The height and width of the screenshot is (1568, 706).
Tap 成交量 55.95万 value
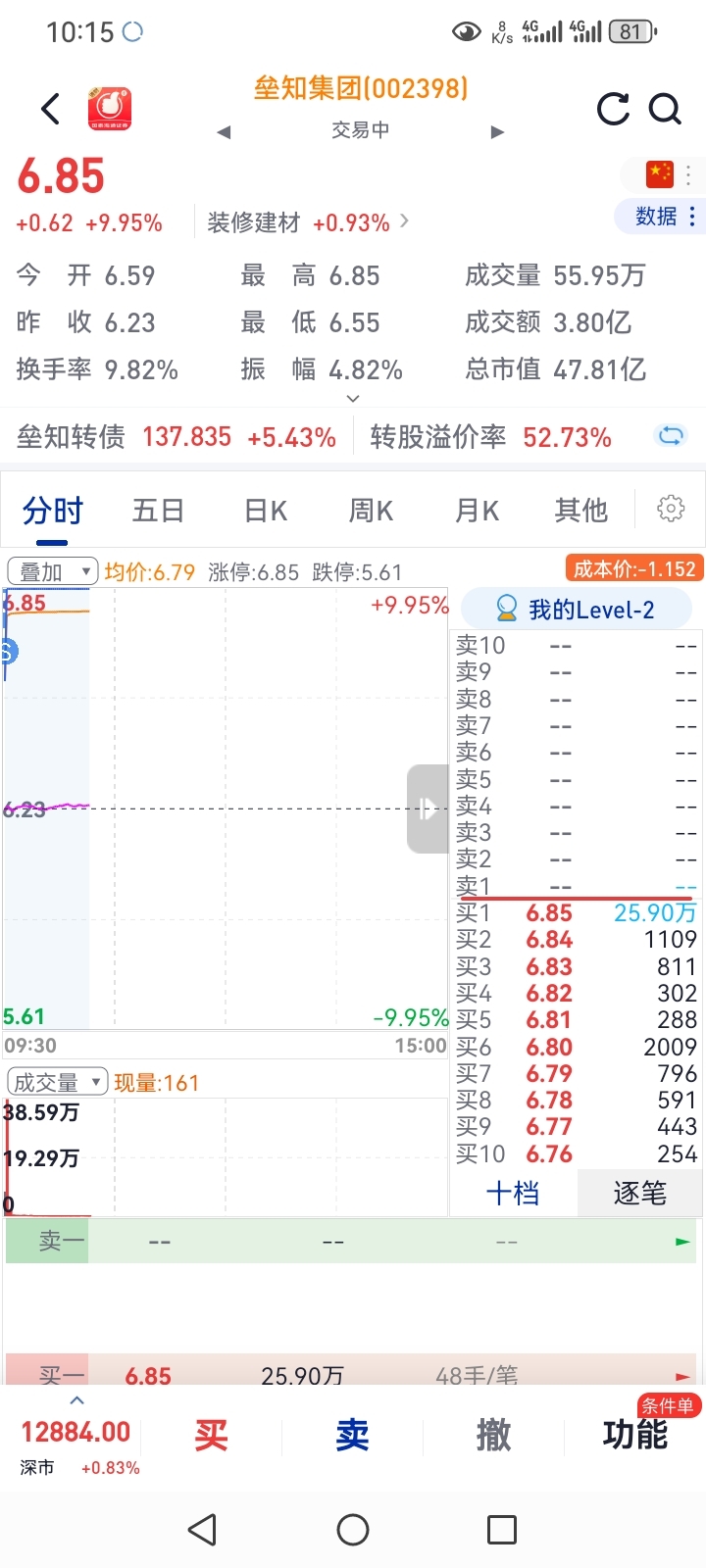click(x=599, y=275)
